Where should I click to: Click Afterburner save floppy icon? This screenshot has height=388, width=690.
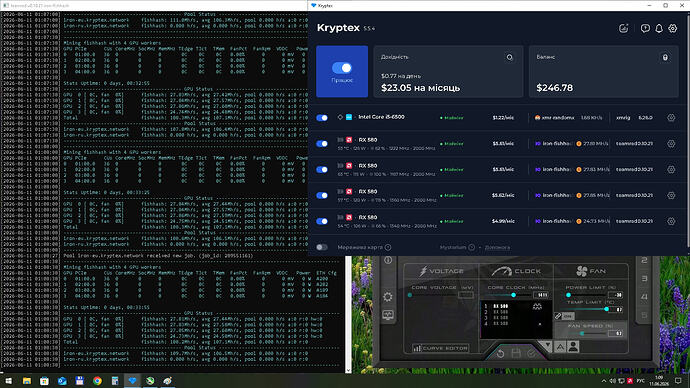516,353
